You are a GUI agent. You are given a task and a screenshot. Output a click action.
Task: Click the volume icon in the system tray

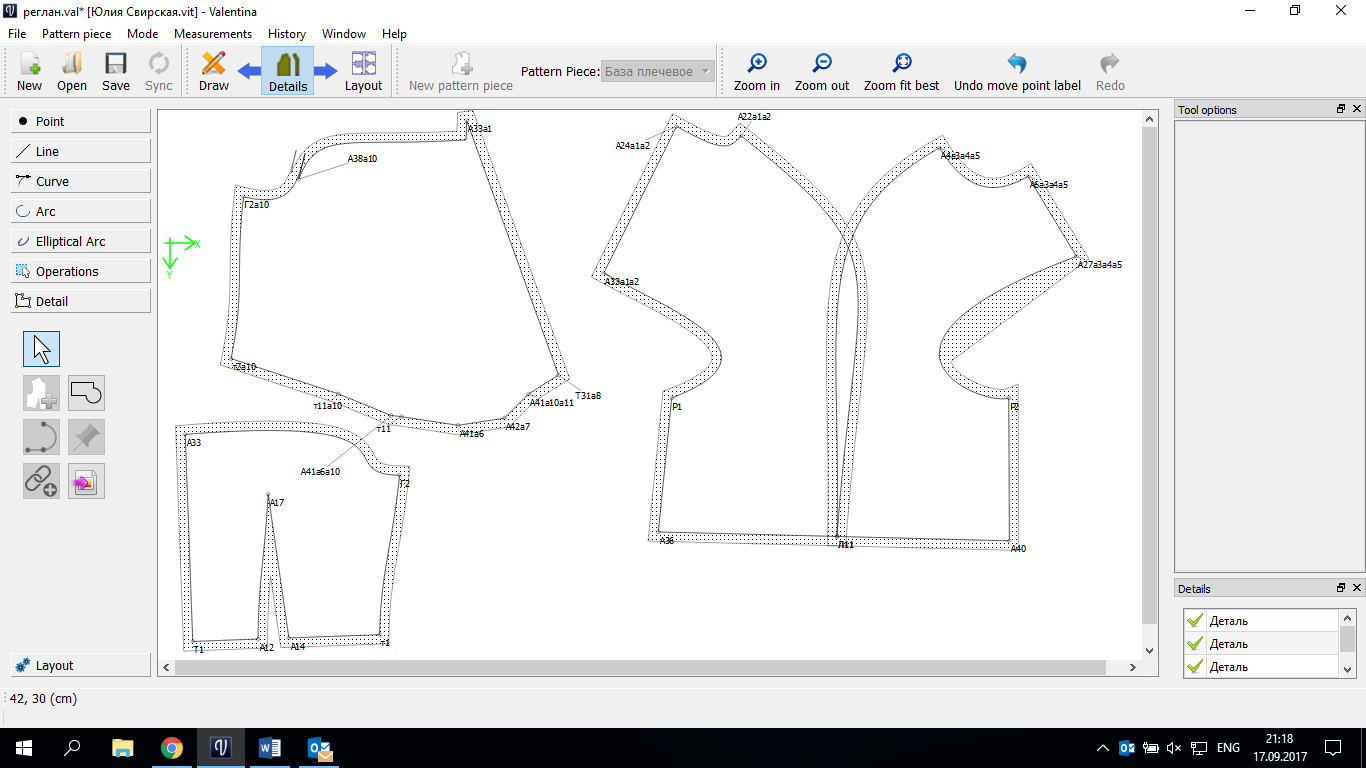(1174, 747)
